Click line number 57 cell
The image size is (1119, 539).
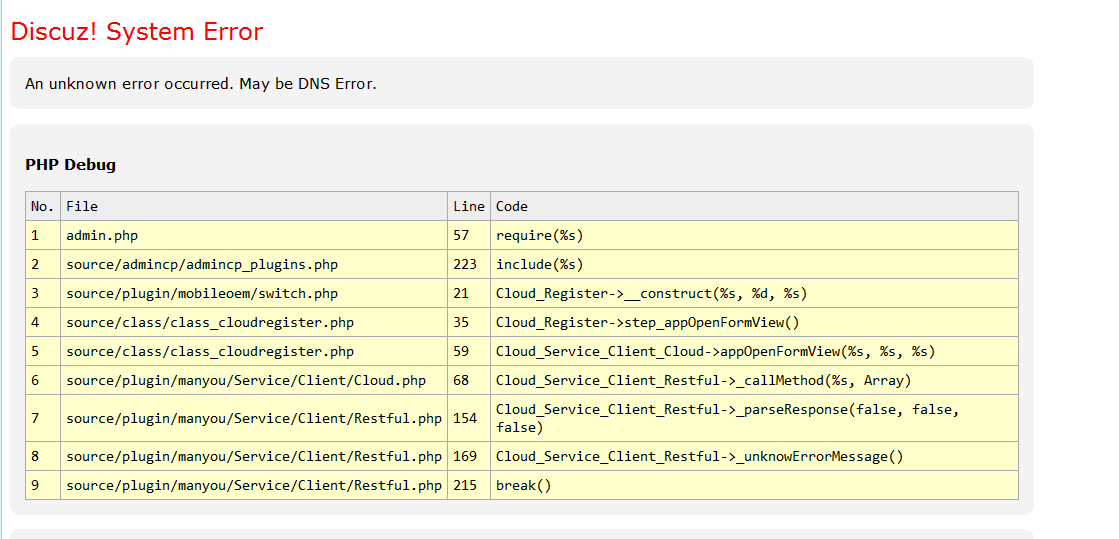coord(469,236)
